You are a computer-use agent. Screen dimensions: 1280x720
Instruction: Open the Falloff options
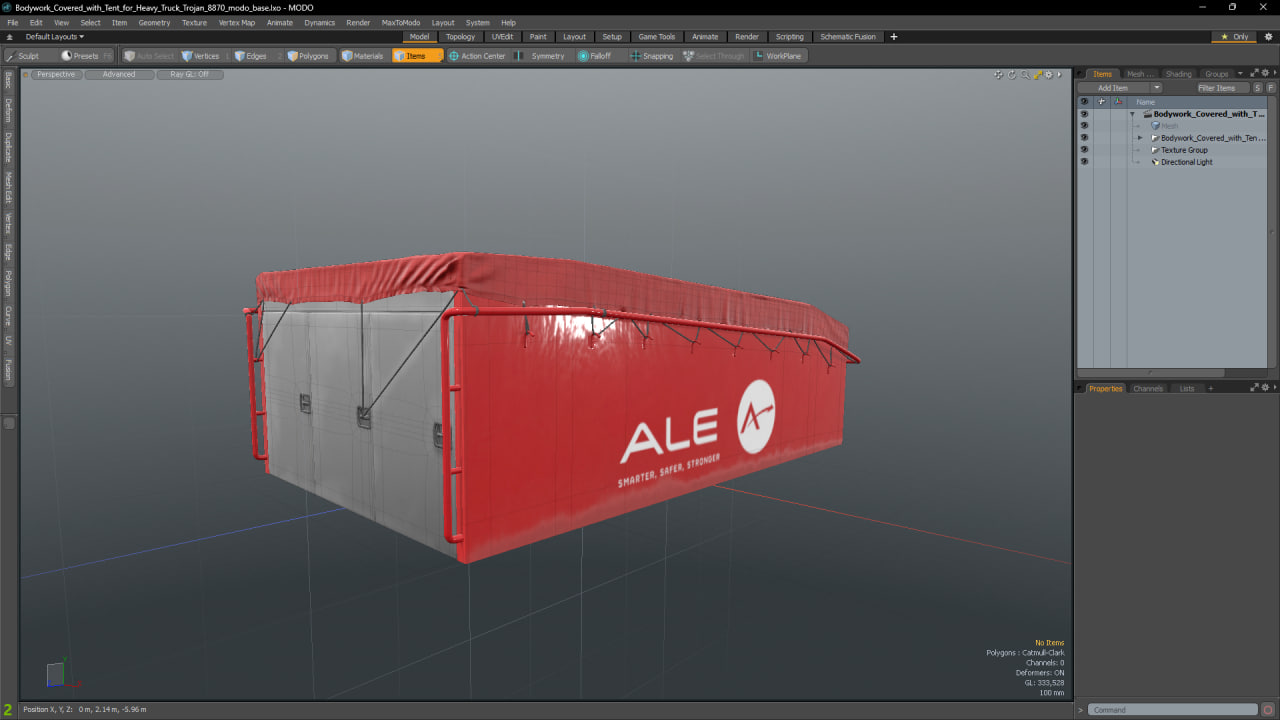click(x=600, y=56)
